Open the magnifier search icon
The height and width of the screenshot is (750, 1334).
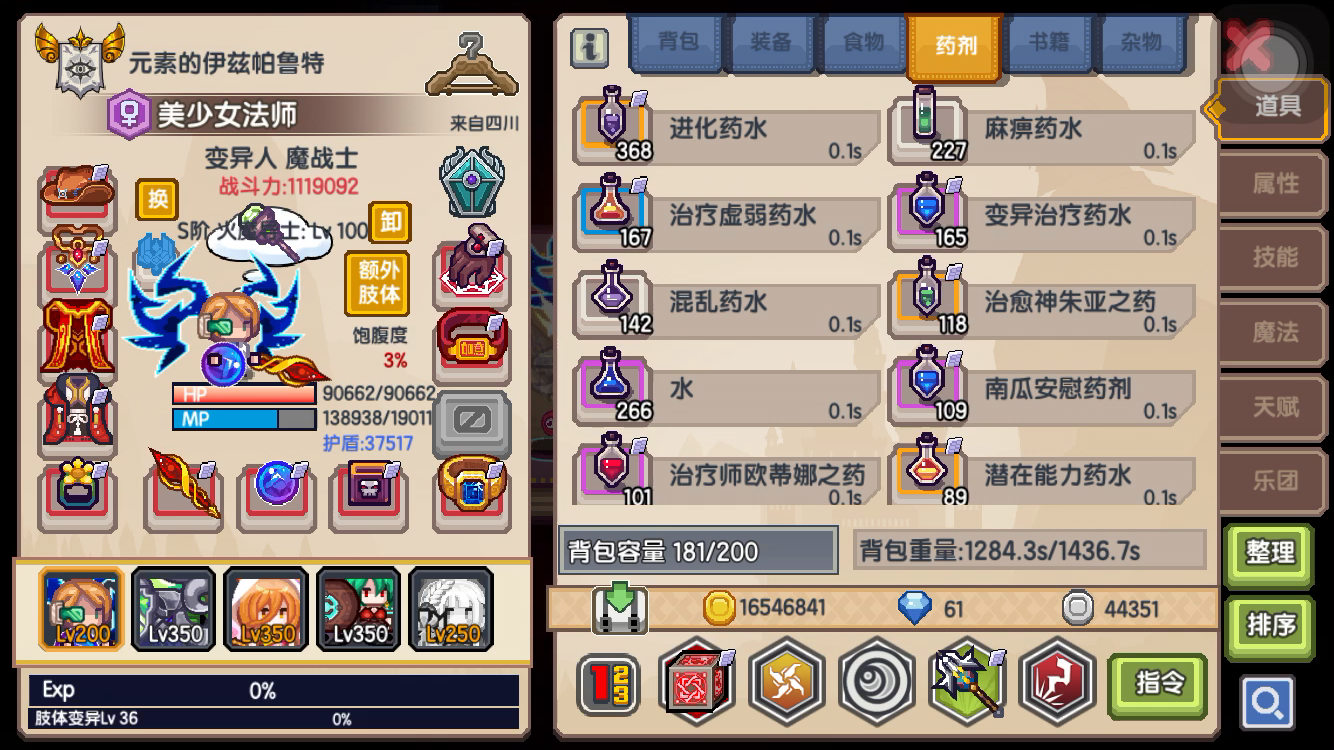pos(1268,703)
